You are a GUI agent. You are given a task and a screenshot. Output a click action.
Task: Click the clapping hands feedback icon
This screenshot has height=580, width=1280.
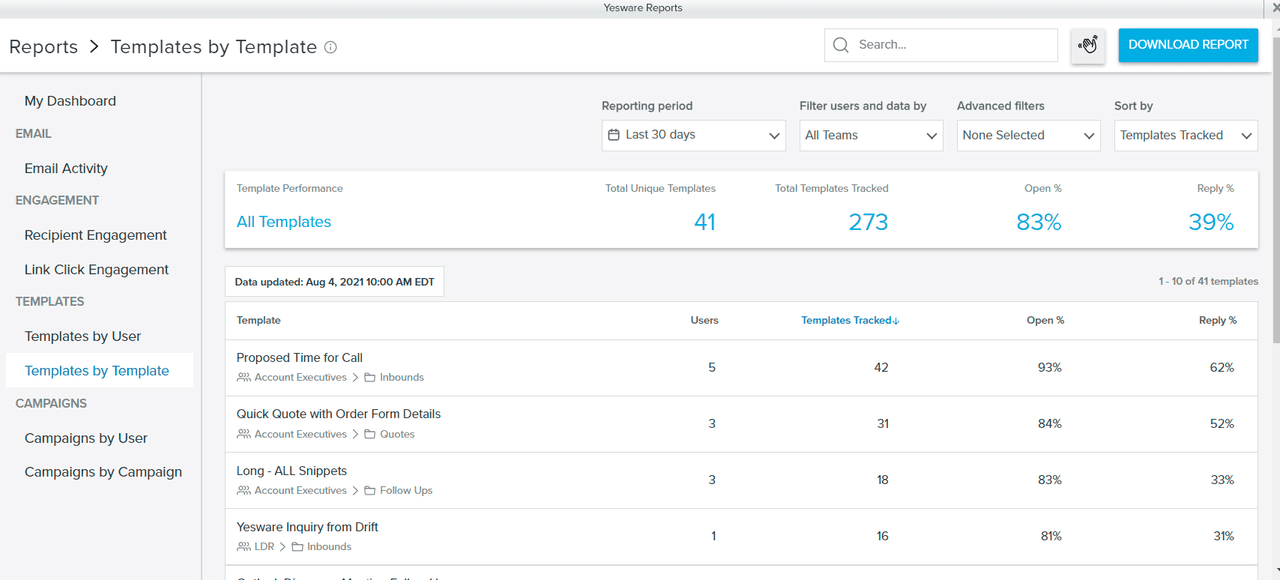(x=1088, y=46)
